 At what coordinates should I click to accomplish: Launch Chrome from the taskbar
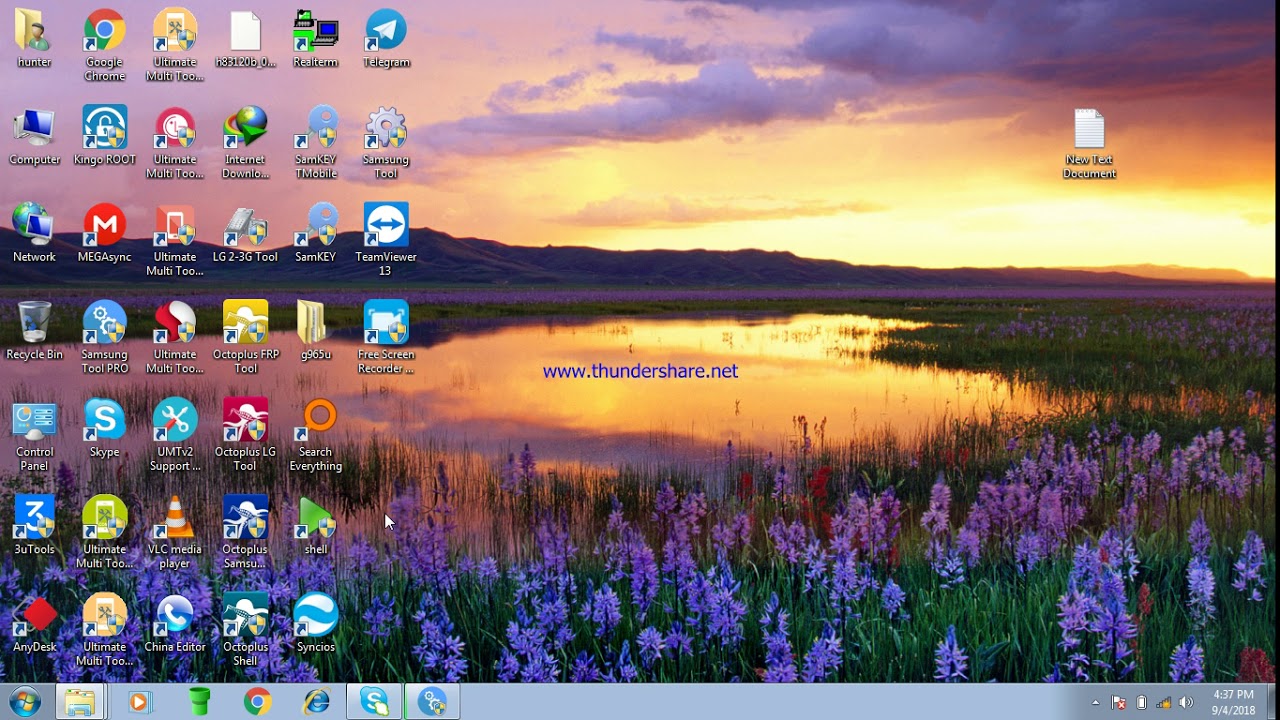pyautogui.click(x=257, y=702)
